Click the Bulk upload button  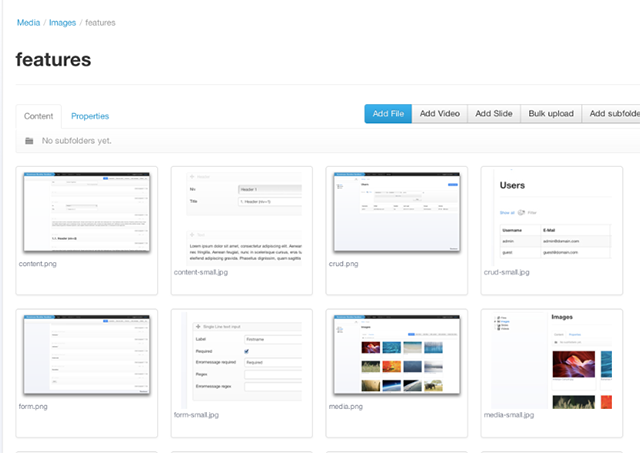[x=551, y=113]
